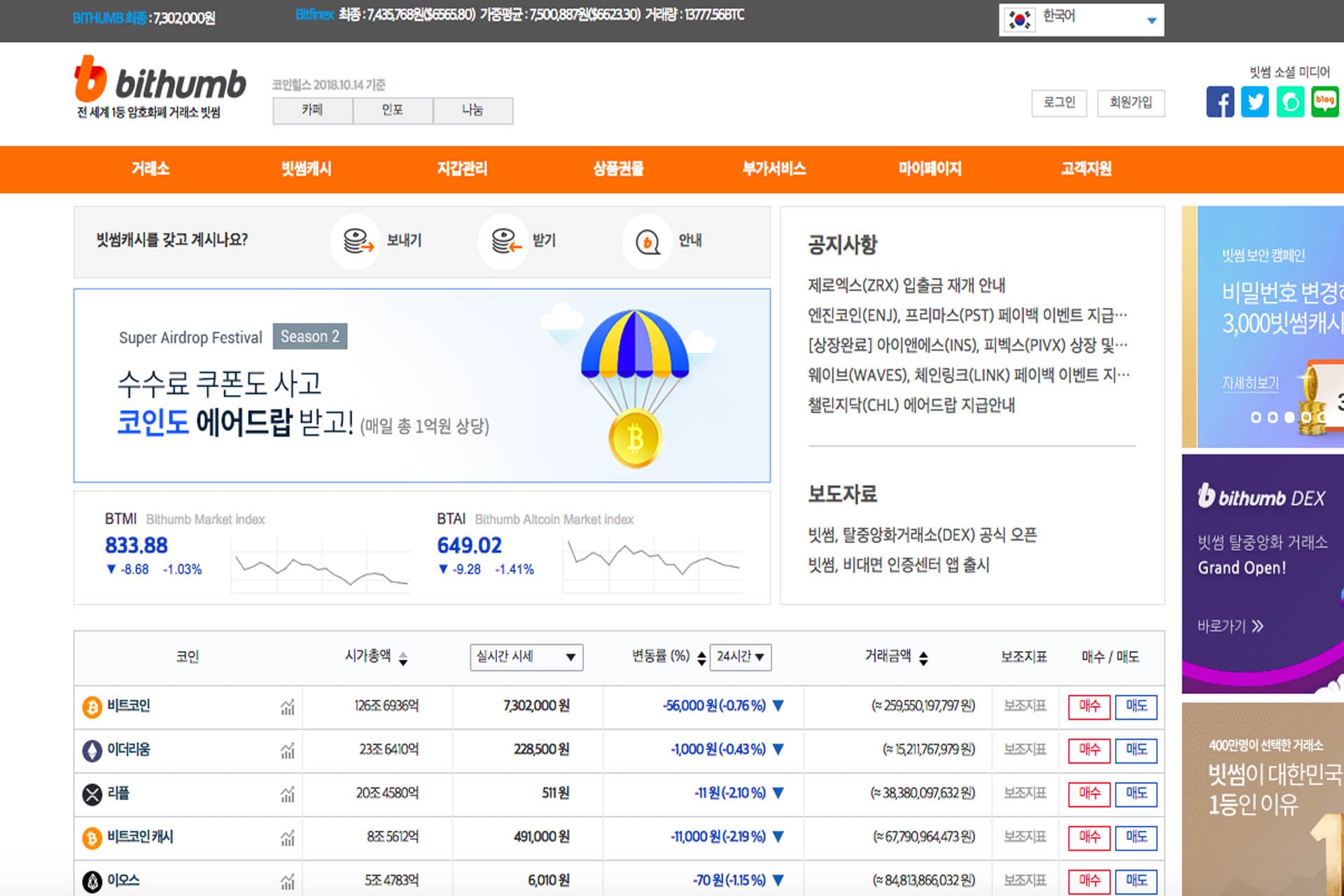This screenshot has height=896, width=1344.
Task: Open the chart icon for 비트코인
Action: click(x=288, y=707)
